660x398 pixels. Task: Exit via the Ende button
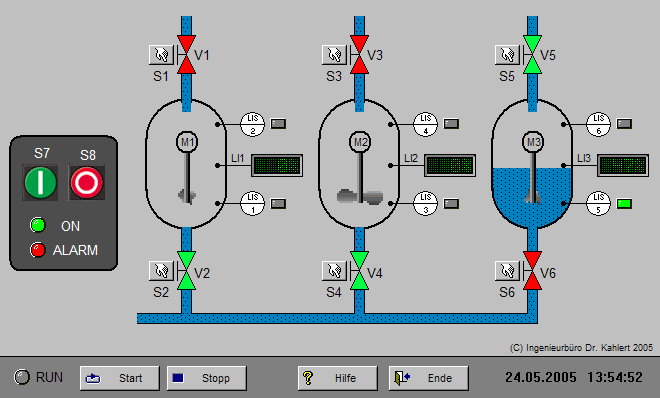pos(428,378)
